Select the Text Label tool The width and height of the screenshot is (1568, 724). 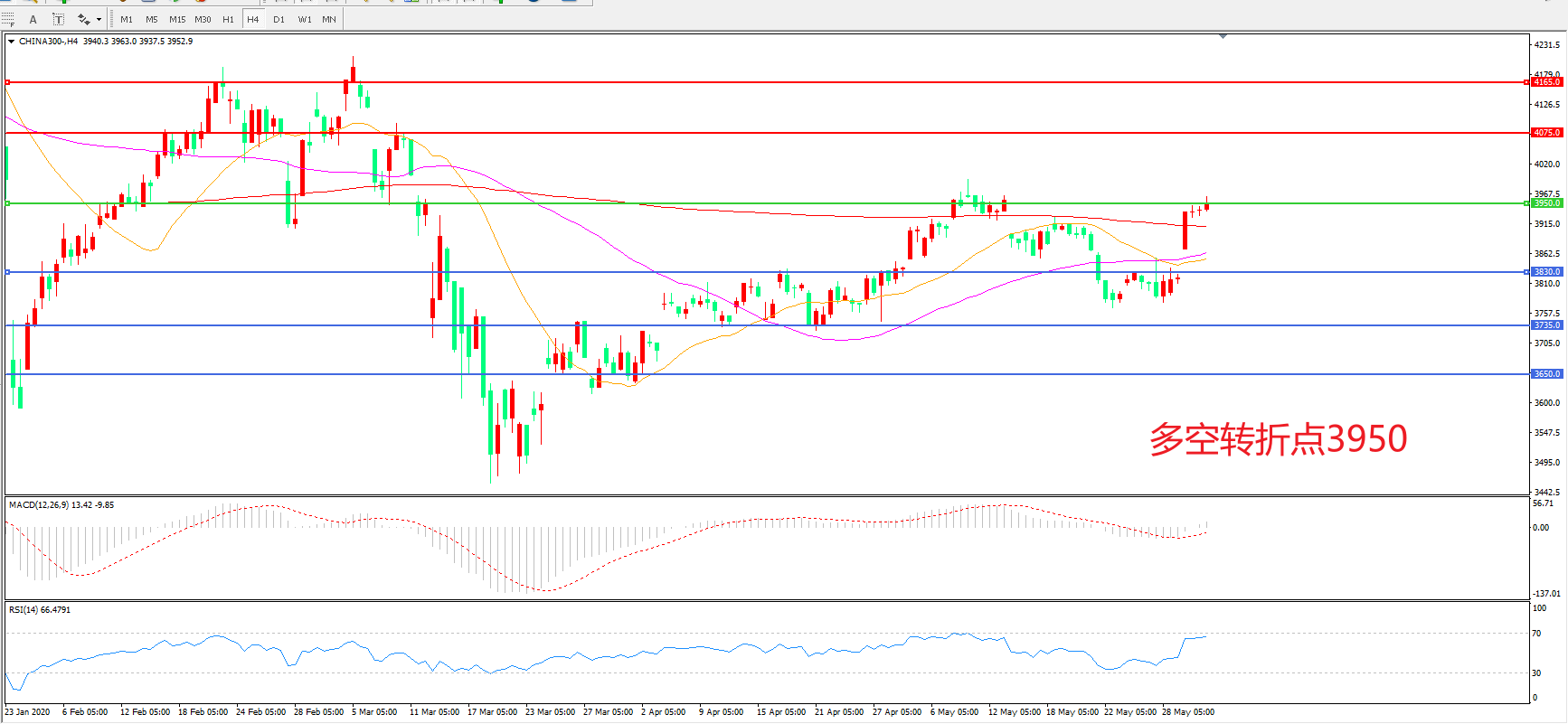click(x=59, y=19)
